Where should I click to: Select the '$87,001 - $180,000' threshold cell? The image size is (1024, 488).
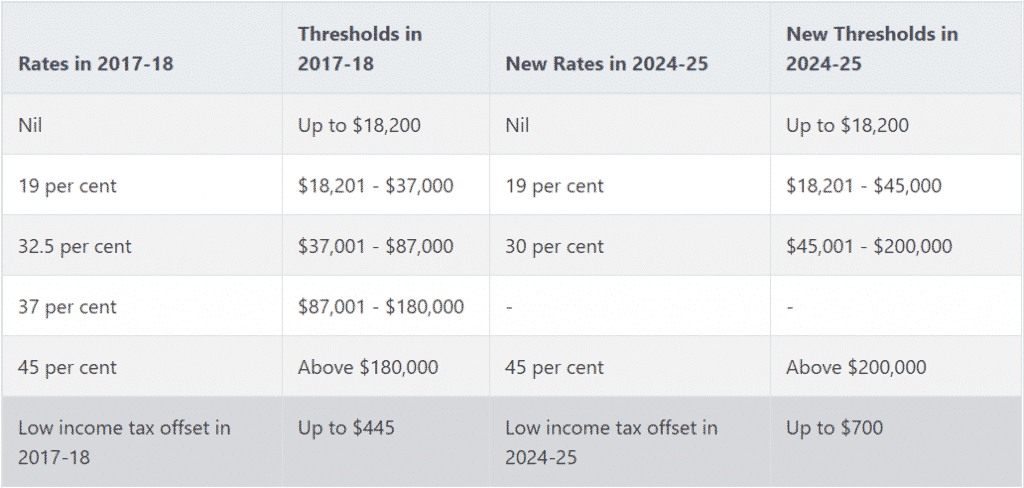pyautogui.click(x=380, y=307)
